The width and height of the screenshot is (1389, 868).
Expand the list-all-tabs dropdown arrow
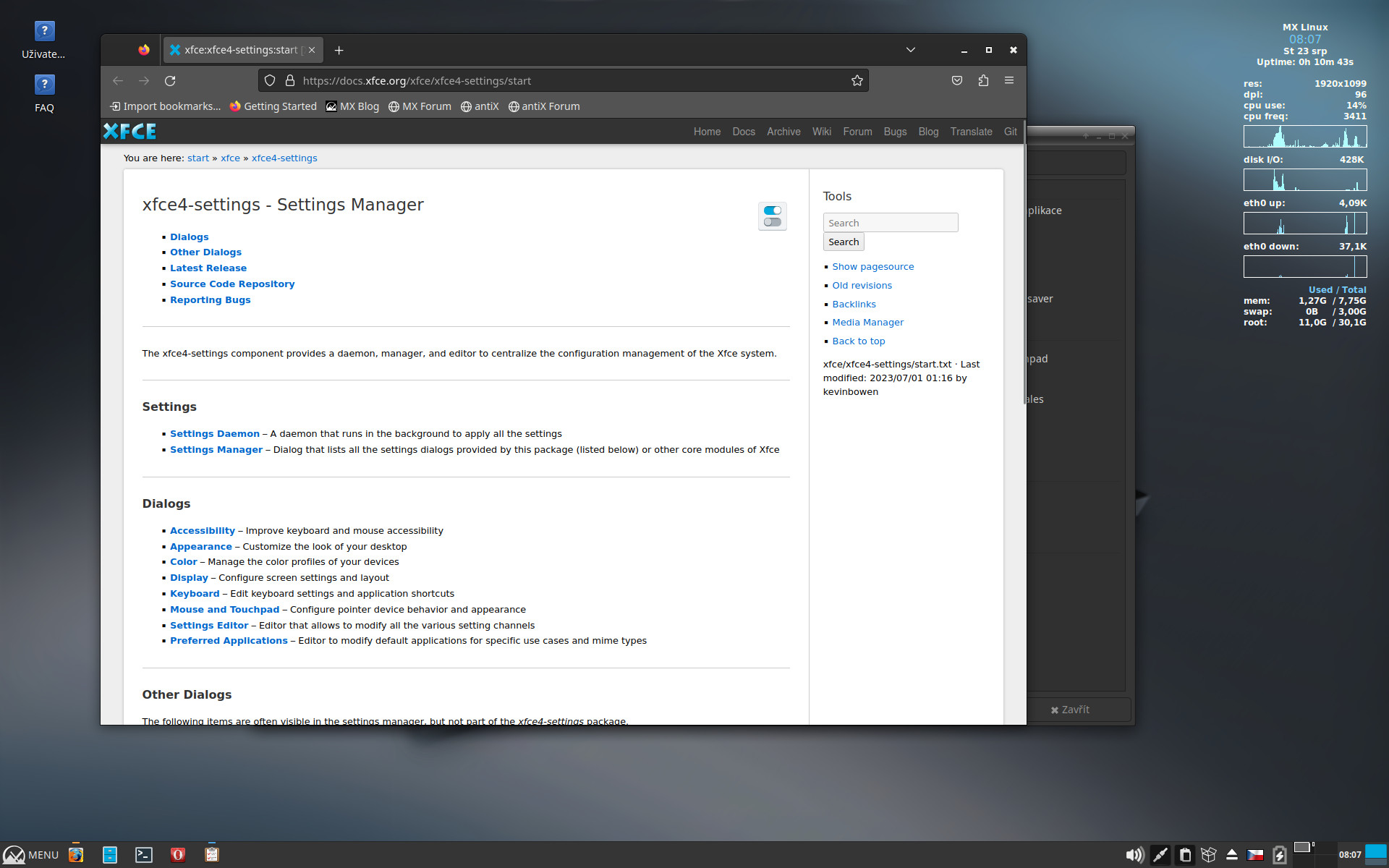click(911, 50)
